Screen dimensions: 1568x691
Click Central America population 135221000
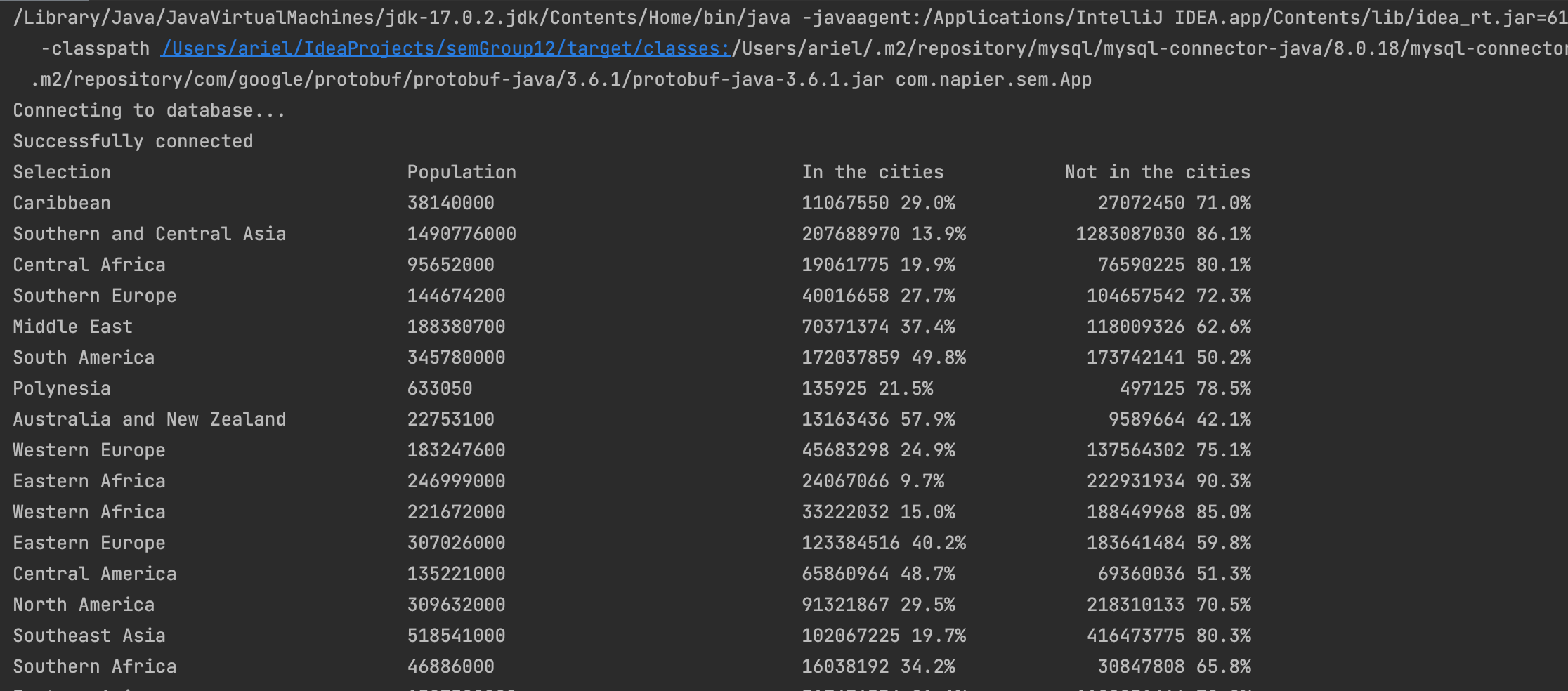[457, 574]
